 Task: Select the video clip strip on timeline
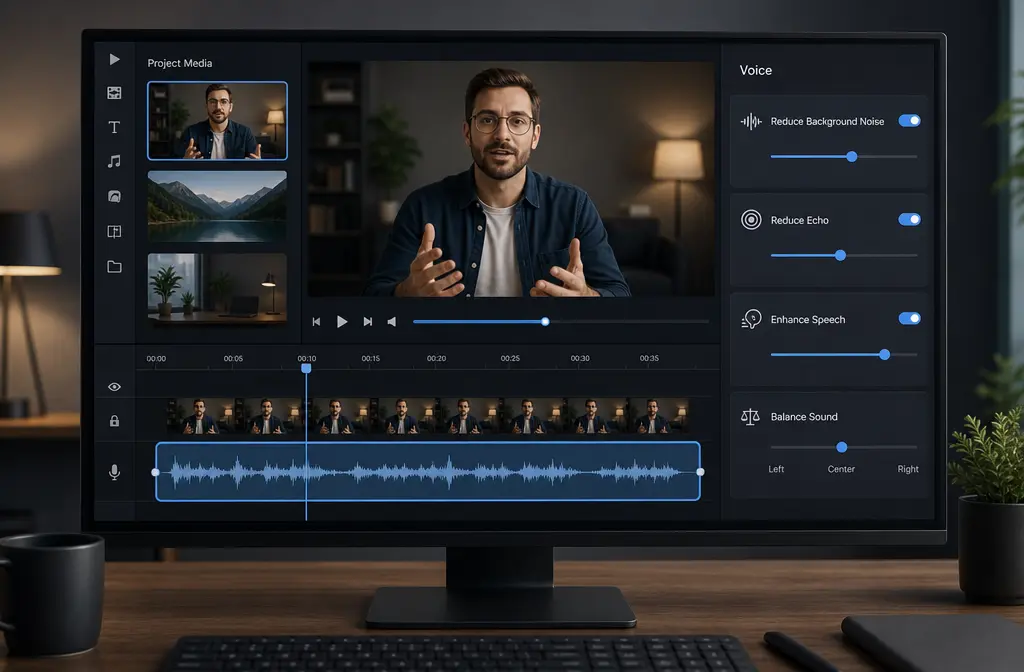tap(428, 417)
